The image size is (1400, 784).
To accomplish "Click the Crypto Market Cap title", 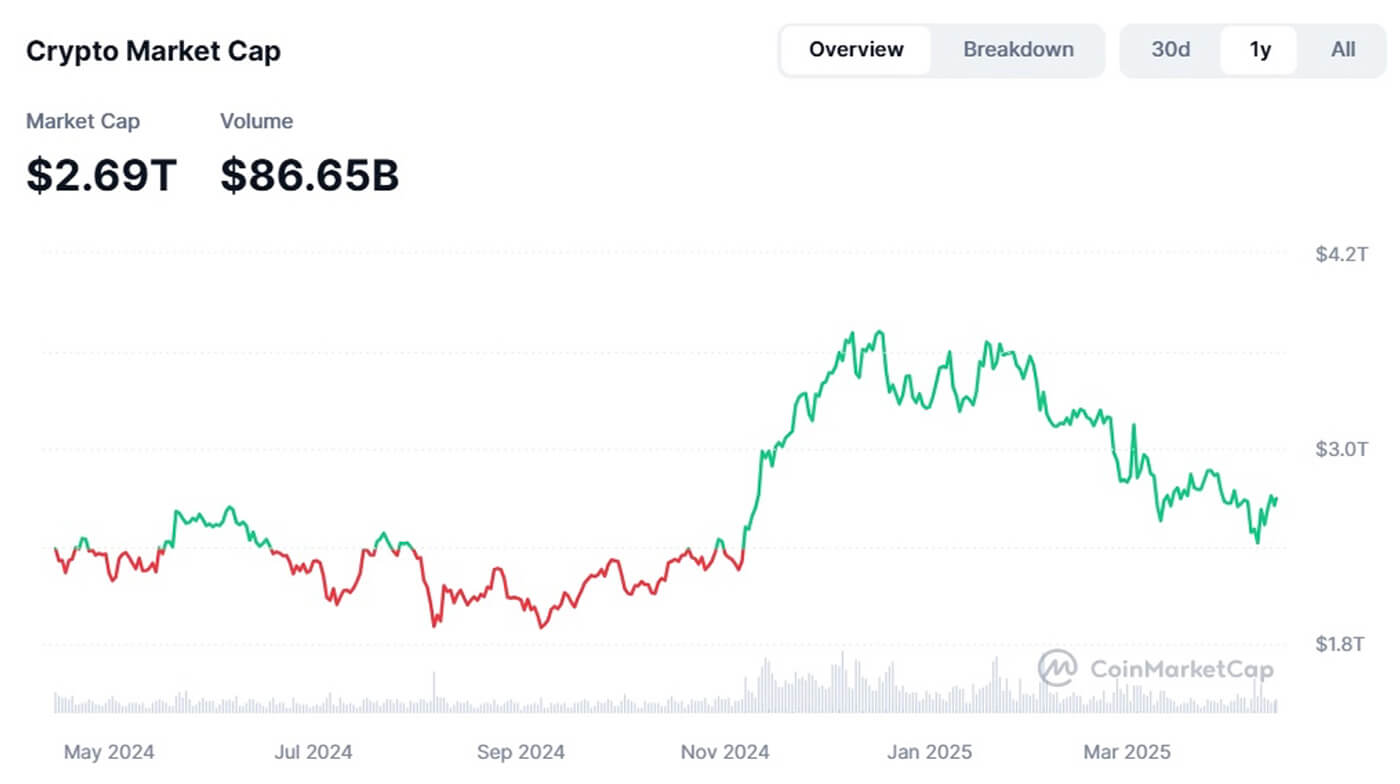I will [x=153, y=52].
